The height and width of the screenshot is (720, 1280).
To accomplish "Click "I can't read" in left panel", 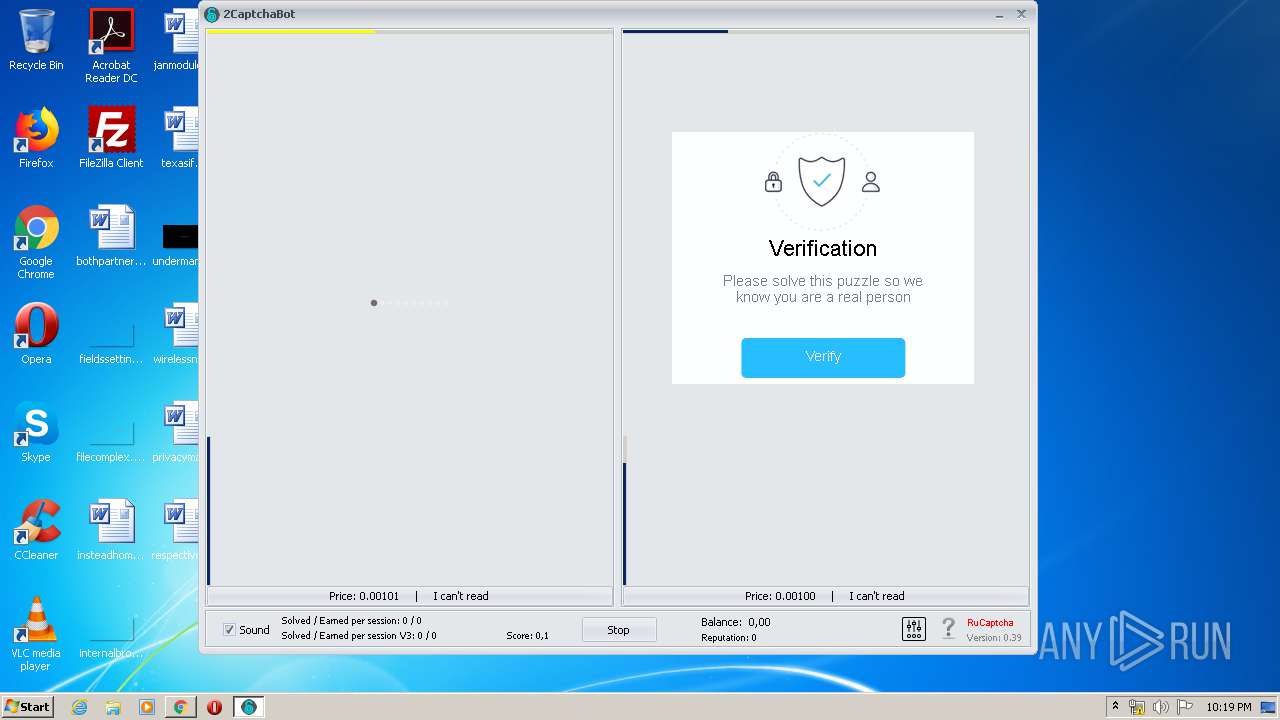I will 461,596.
